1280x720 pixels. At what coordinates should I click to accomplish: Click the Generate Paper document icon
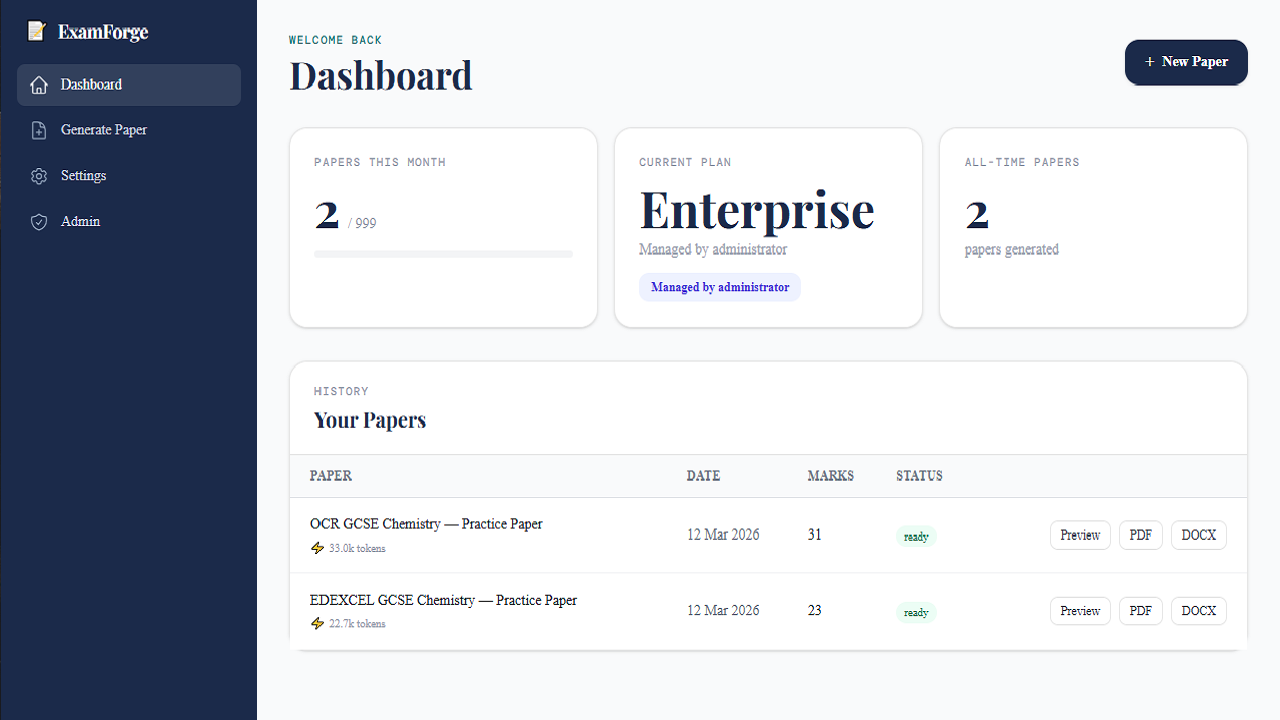[x=39, y=130]
